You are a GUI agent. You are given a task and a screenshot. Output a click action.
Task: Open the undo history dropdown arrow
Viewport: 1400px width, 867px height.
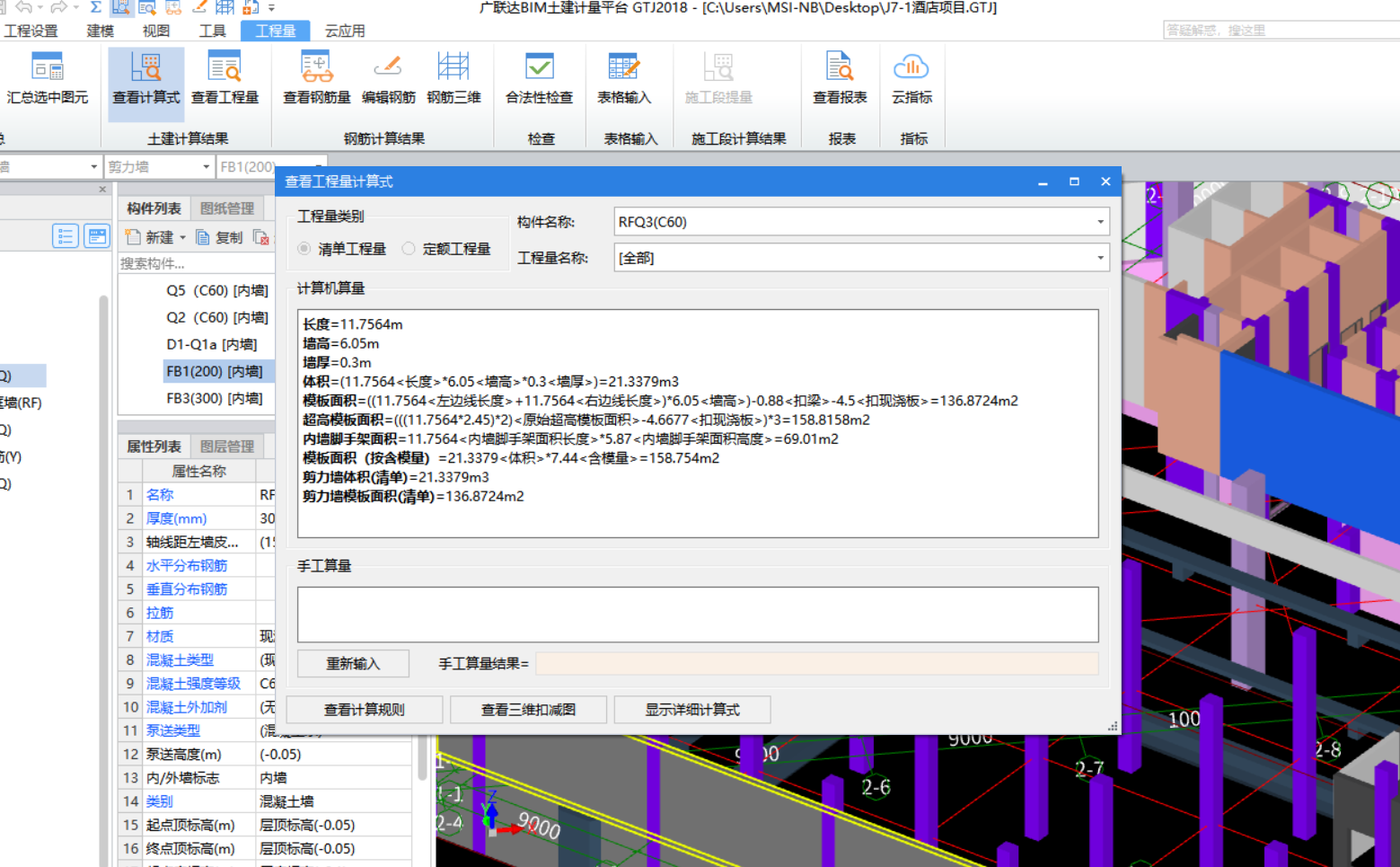tap(40, 8)
